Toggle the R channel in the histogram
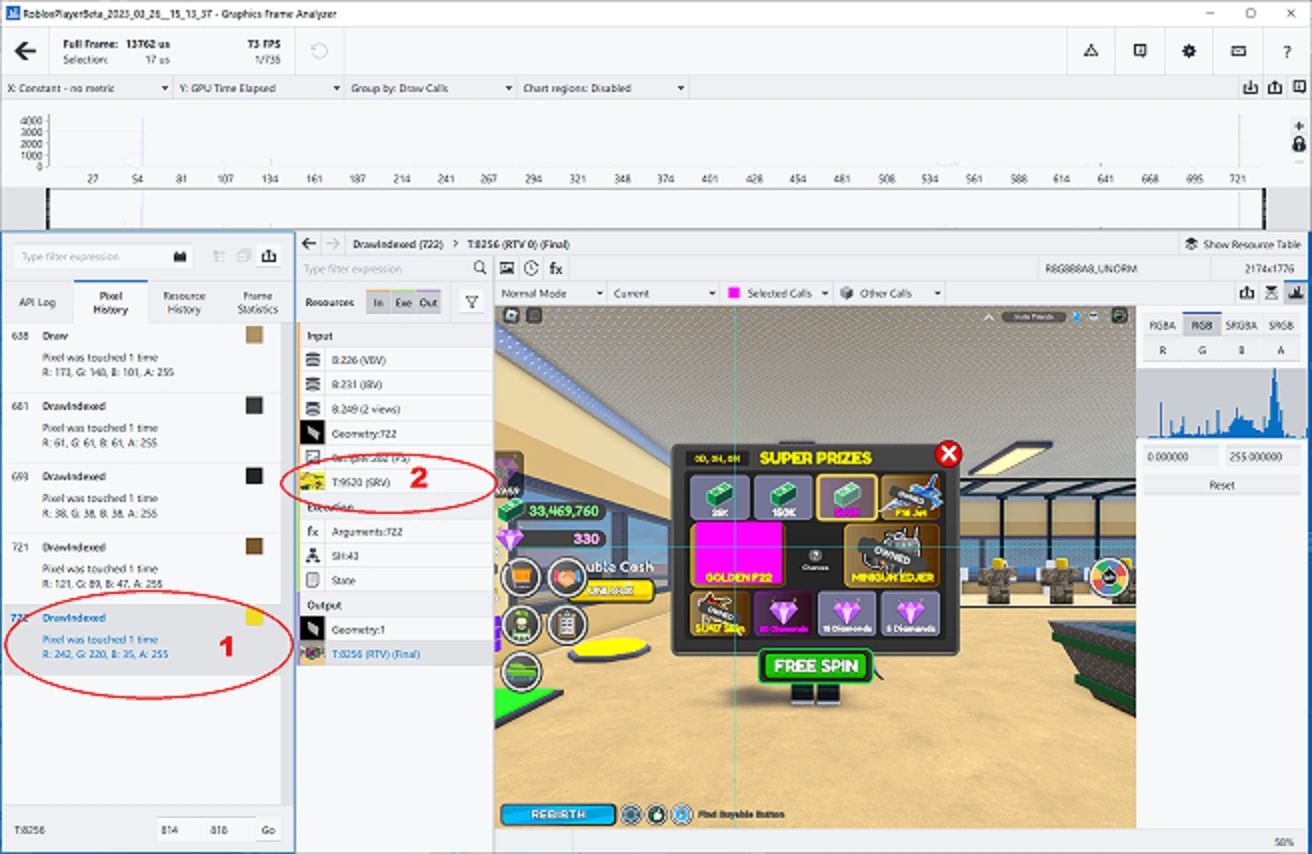 tap(1163, 350)
